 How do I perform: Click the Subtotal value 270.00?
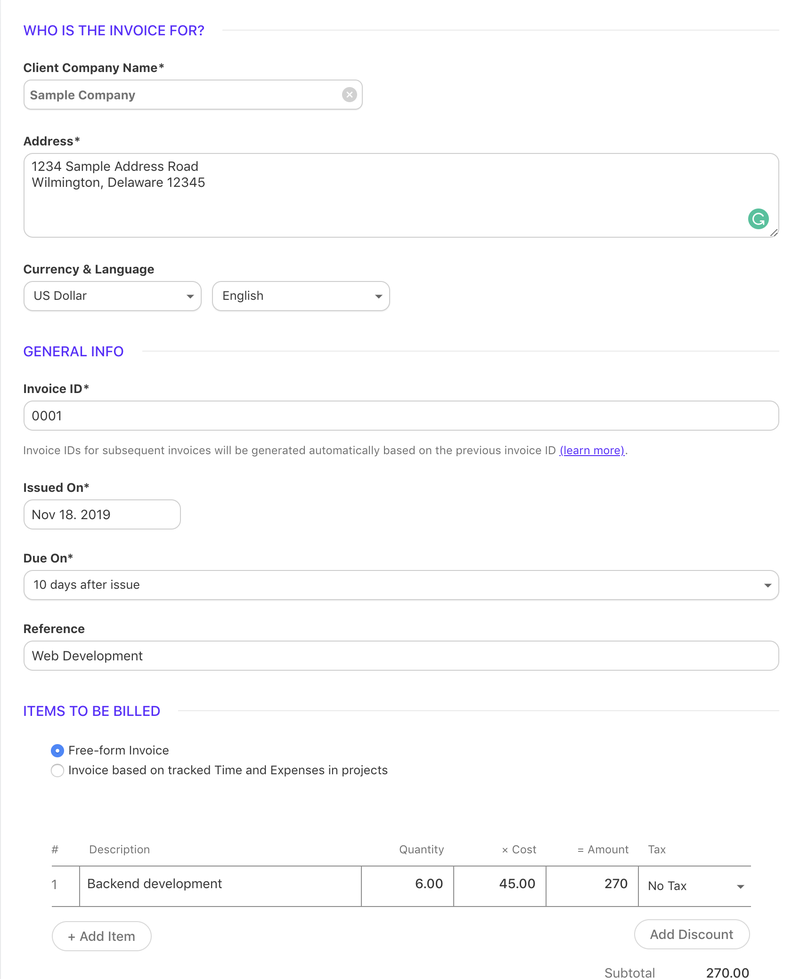point(728,973)
